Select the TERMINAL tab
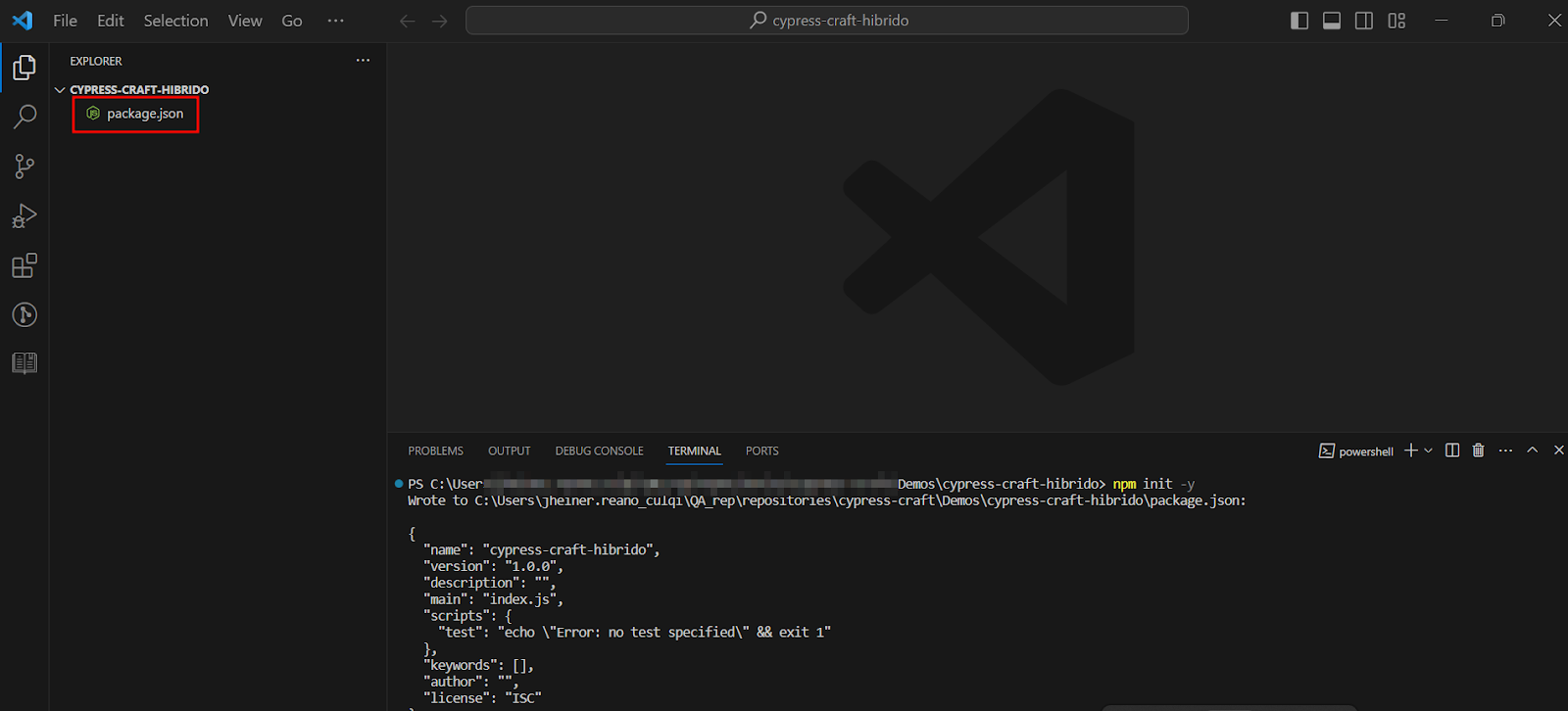1568x711 pixels. tap(695, 451)
